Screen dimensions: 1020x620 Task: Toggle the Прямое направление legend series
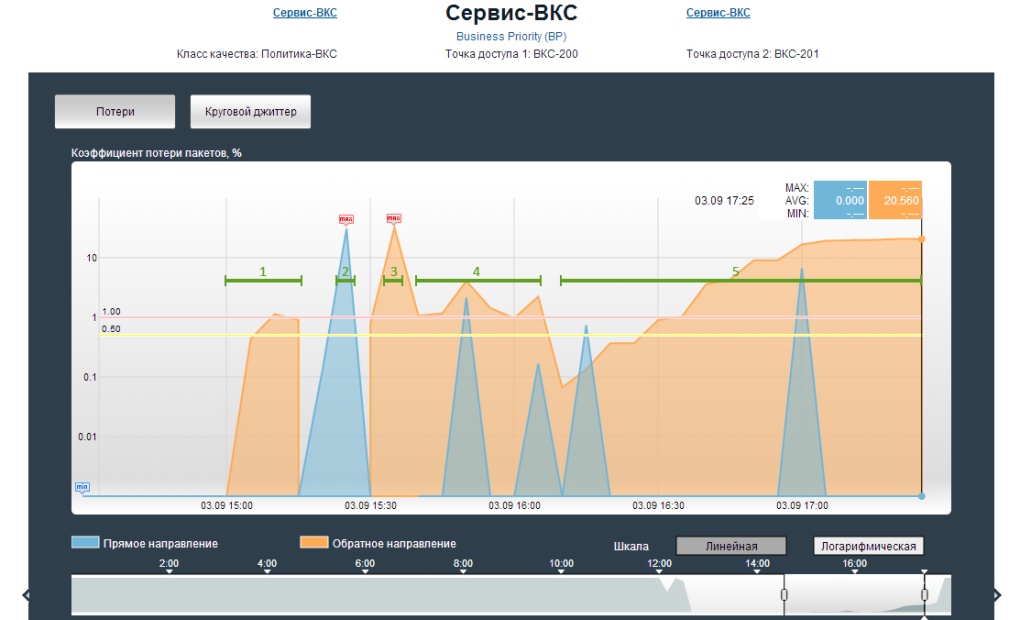[145, 543]
